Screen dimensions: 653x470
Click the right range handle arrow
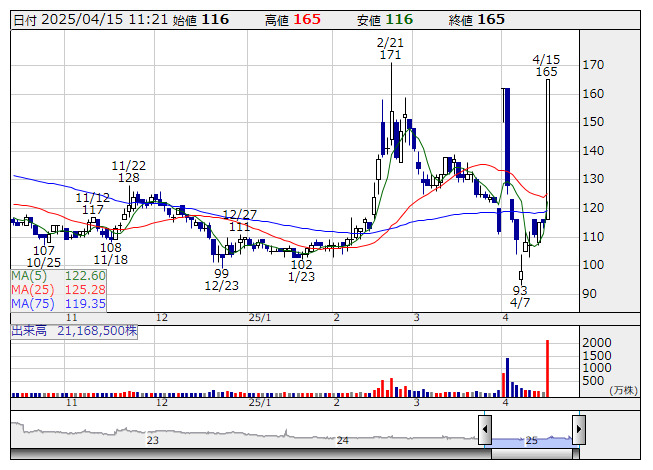pyautogui.click(x=579, y=429)
